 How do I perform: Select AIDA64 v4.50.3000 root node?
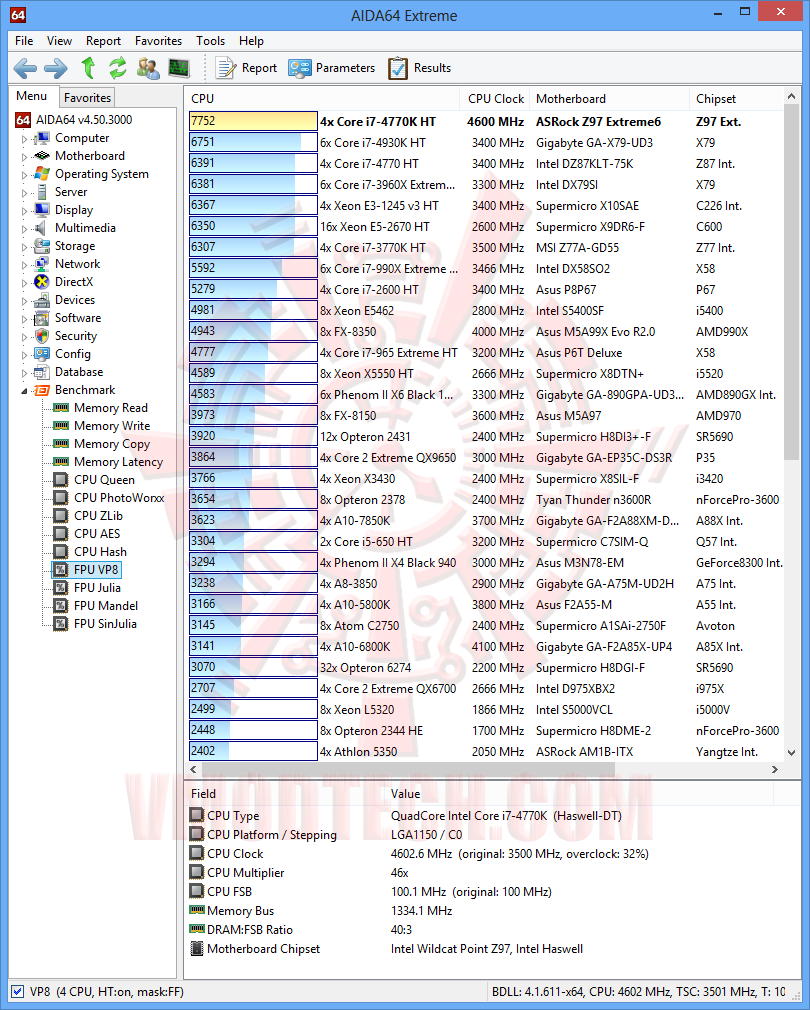(x=74, y=120)
